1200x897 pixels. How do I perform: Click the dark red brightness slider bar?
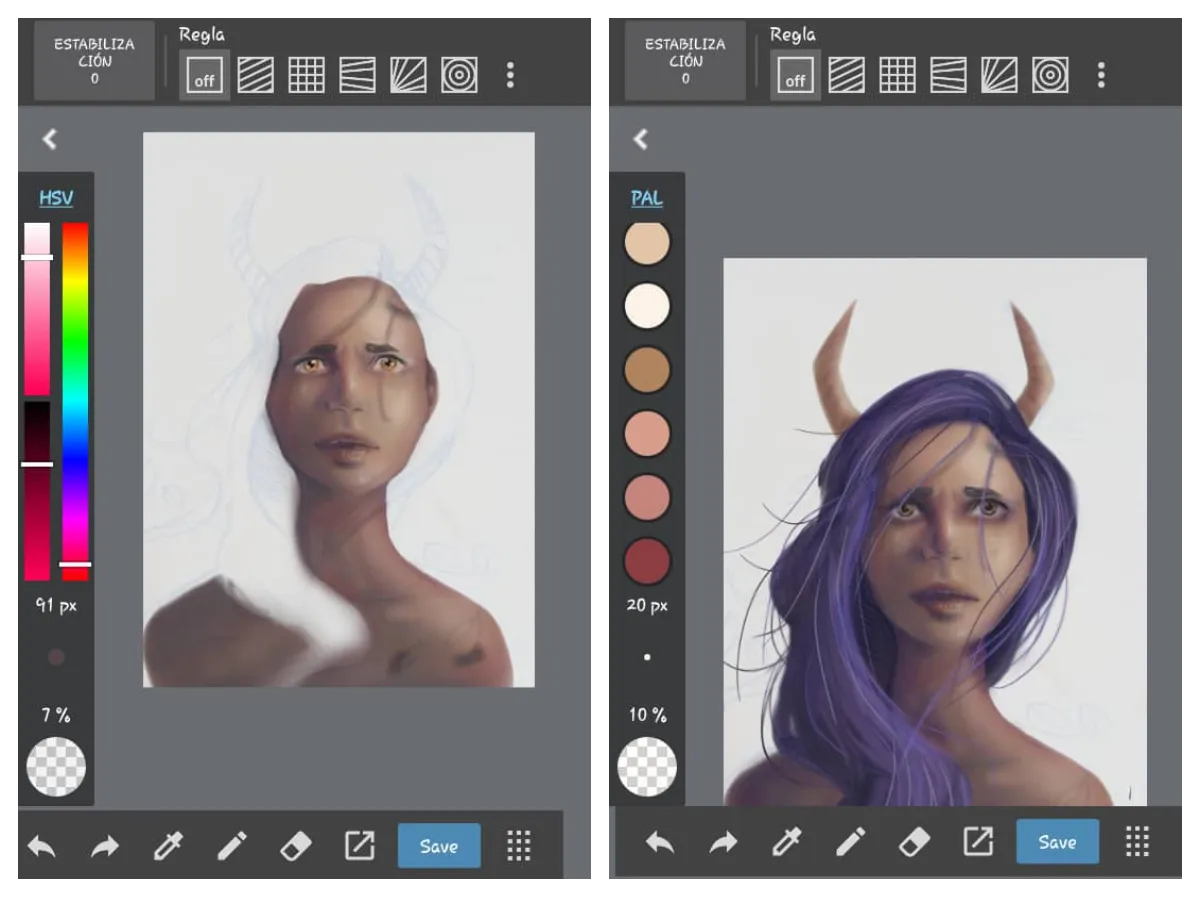[37, 490]
